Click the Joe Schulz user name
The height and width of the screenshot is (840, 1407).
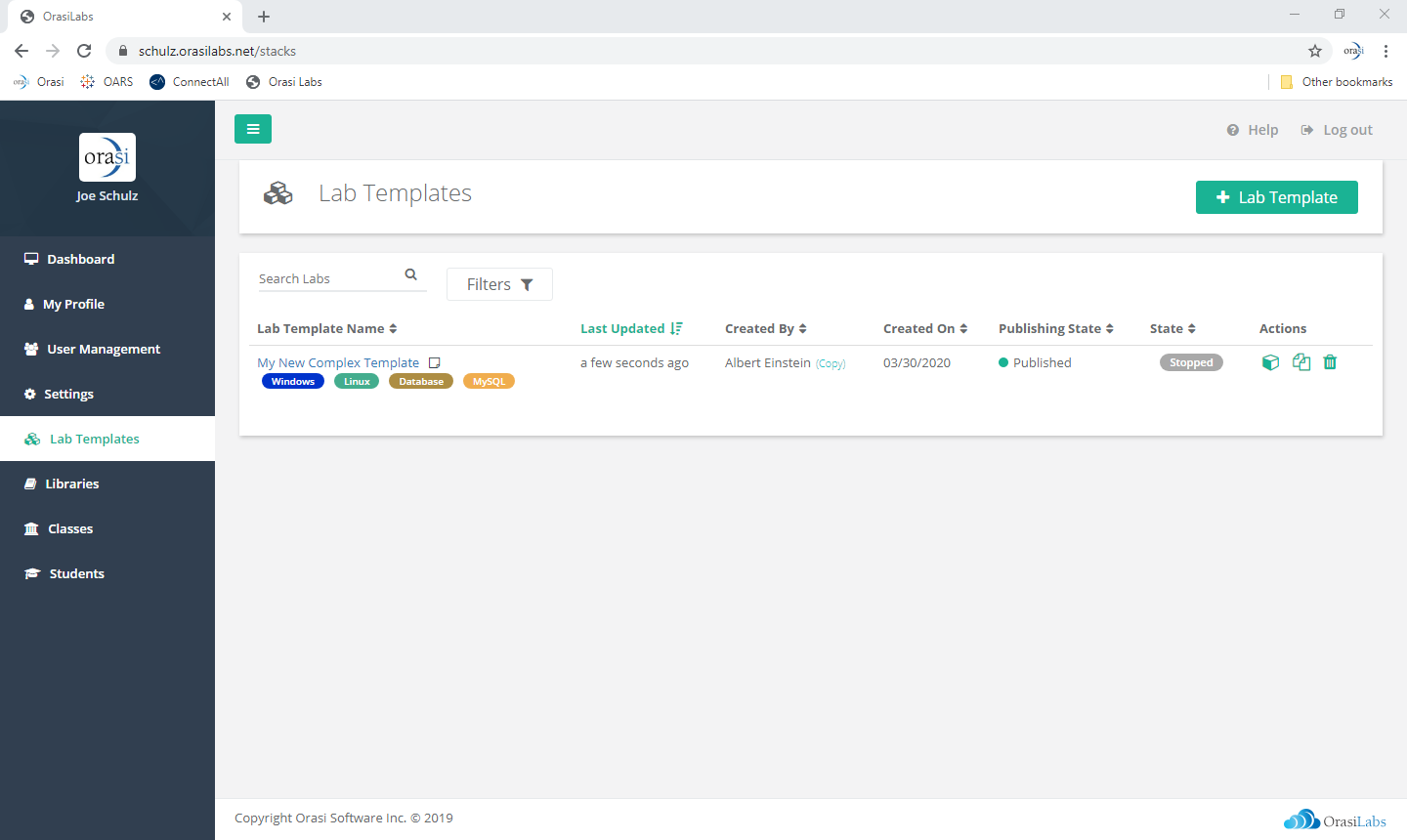[107, 195]
